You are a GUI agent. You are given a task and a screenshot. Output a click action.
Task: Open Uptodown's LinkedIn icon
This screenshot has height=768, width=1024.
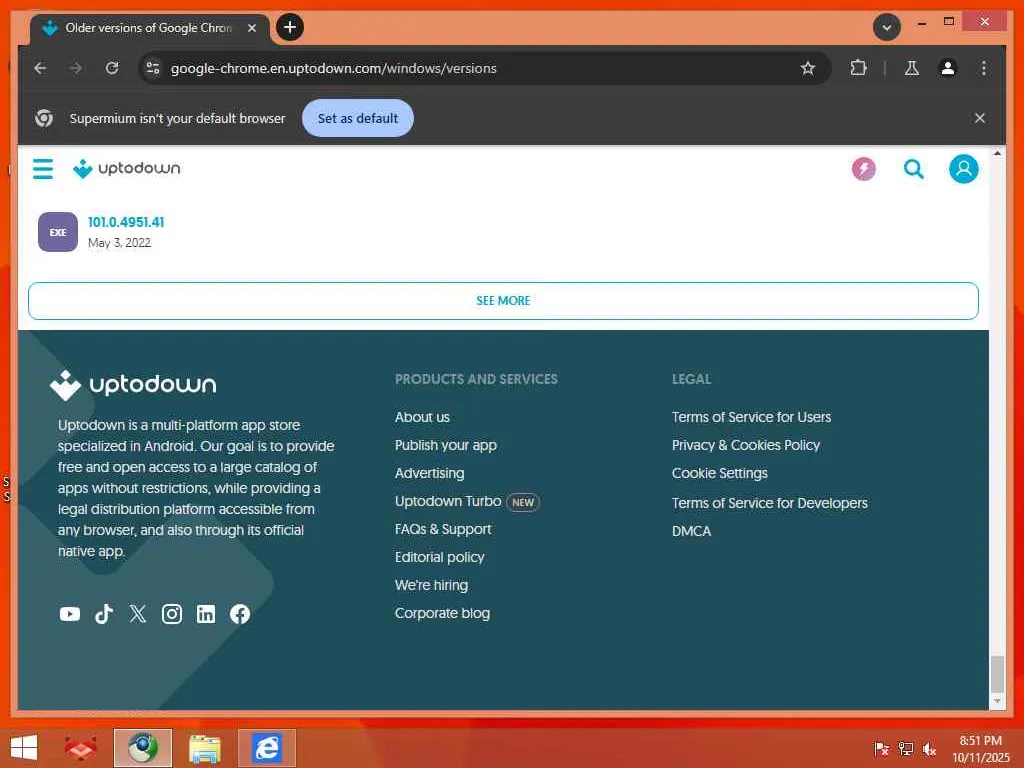click(x=206, y=614)
